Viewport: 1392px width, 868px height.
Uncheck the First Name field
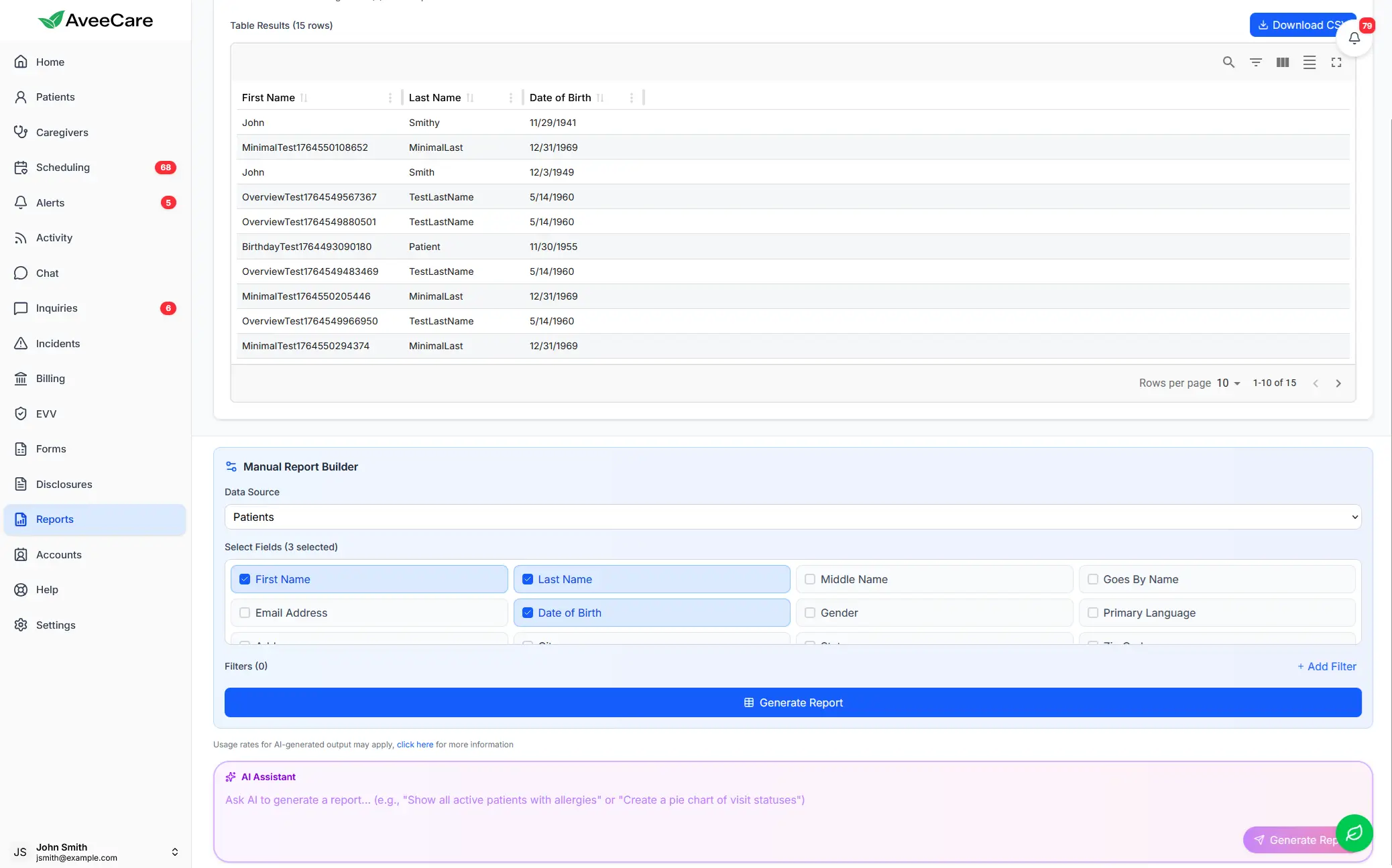(x=244, y=578)
